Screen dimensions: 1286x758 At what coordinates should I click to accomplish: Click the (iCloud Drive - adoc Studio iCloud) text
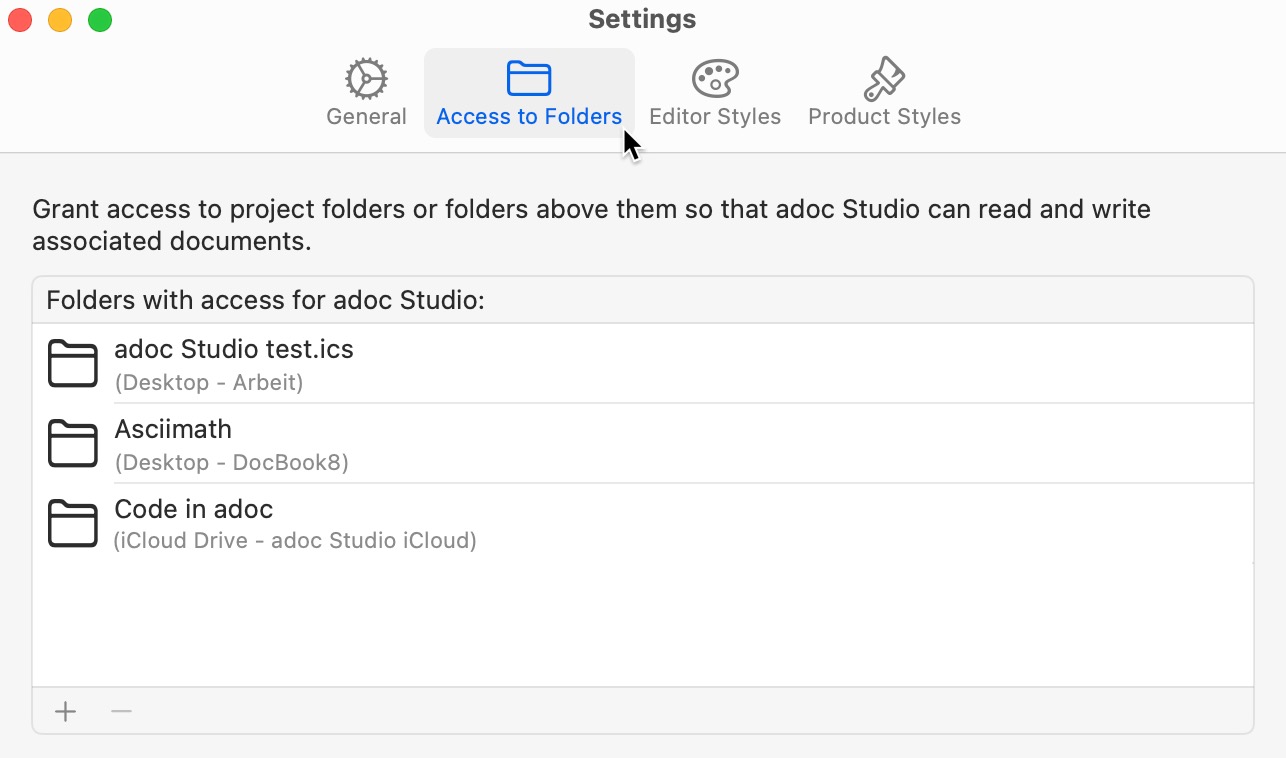tap(295, 541)
